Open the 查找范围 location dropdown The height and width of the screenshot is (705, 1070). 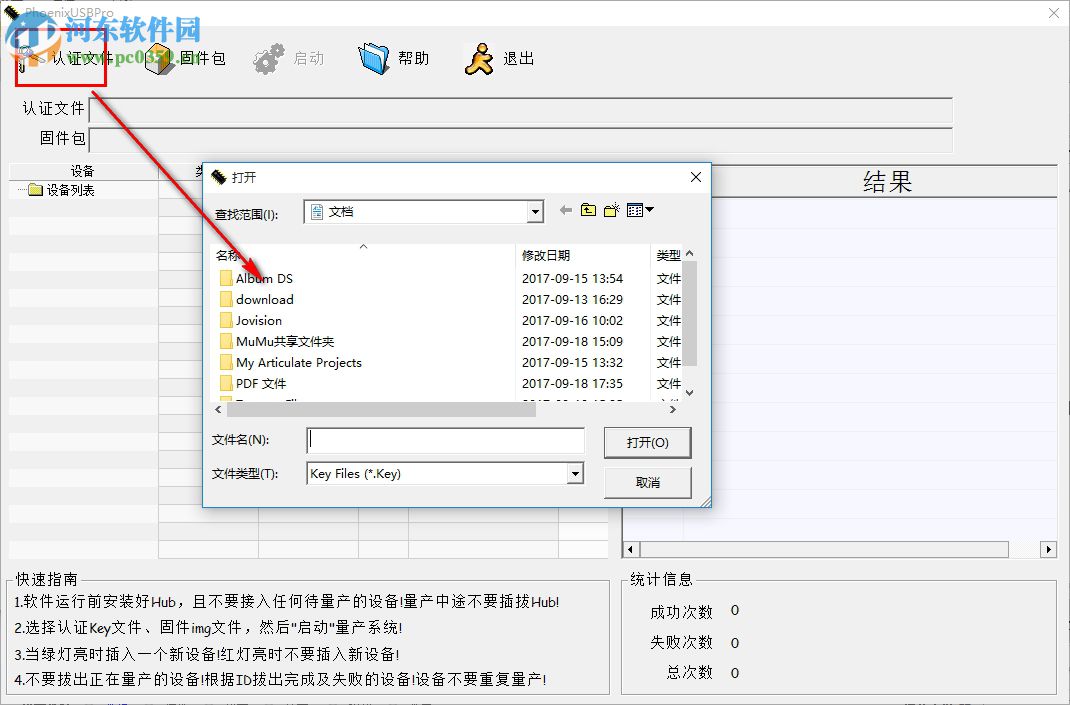coord(535,211)
